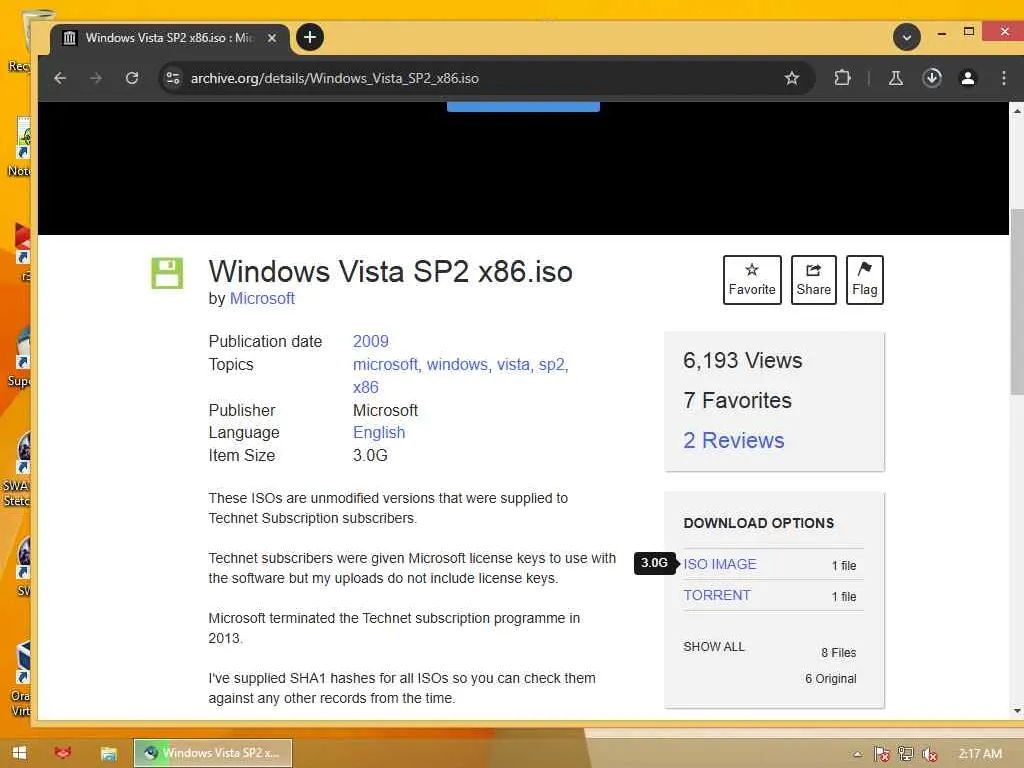Show hidden tray icons arrow
The height and width of the screenshot is (768, 1024).
click(857, 754)
